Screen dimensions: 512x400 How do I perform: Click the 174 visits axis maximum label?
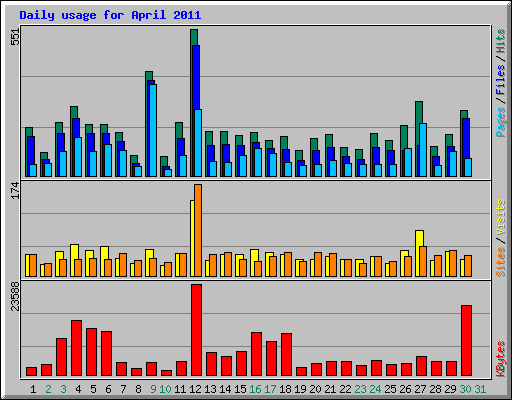(15, 191)
